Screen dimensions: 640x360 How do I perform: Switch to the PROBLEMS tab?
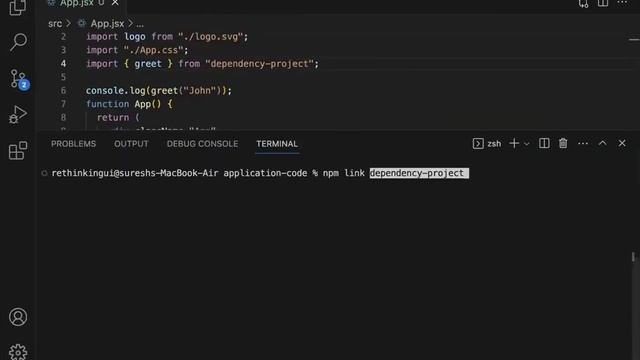click(73, 144)
